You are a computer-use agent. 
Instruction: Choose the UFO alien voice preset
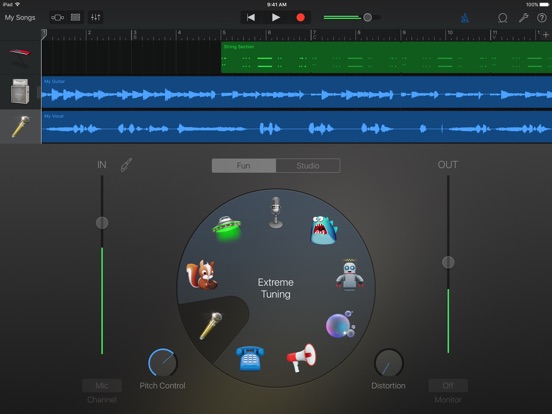pyautogui.click(x=226, y=228)
